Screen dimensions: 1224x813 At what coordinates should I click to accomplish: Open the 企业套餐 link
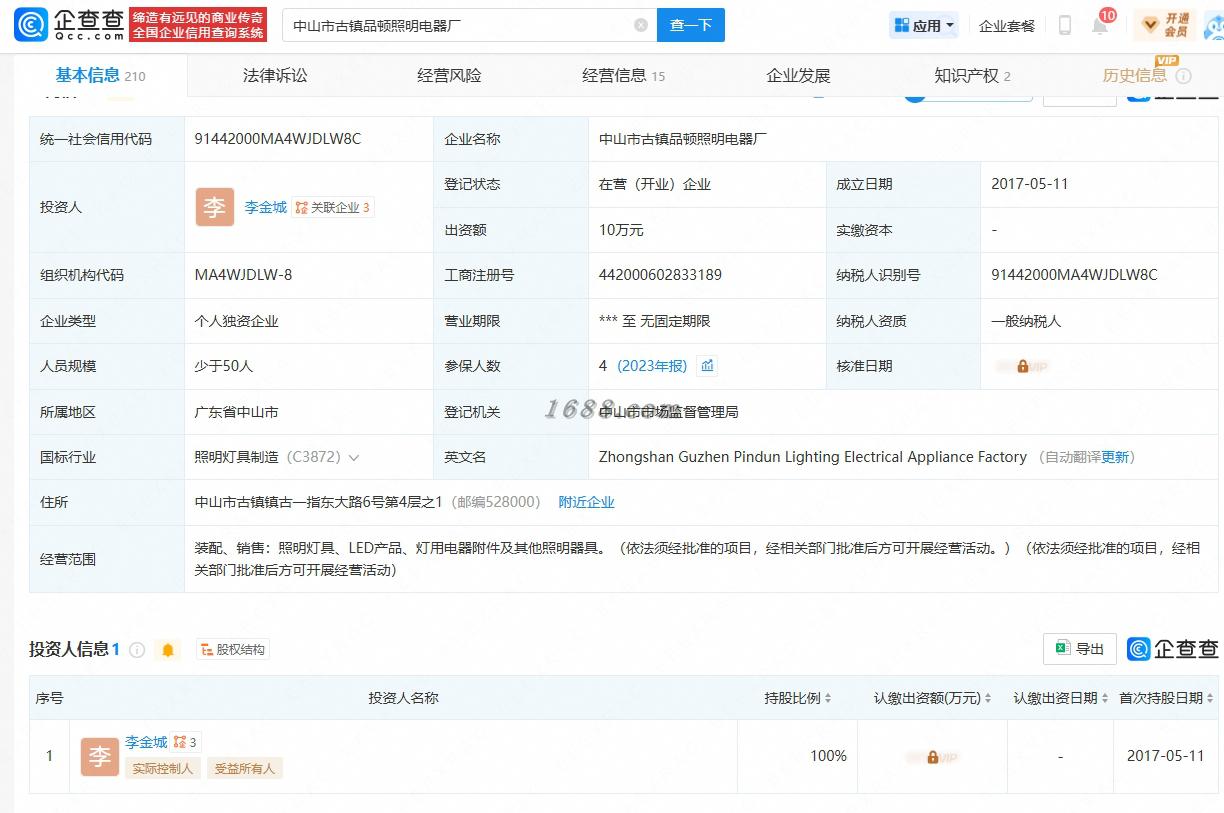(x=1007, y=26)
